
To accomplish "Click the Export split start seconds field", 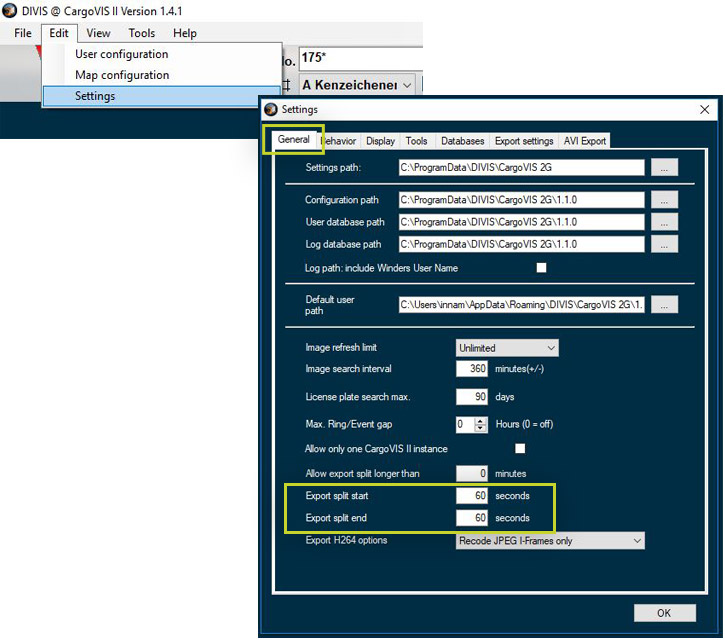I will pos(472,496).
